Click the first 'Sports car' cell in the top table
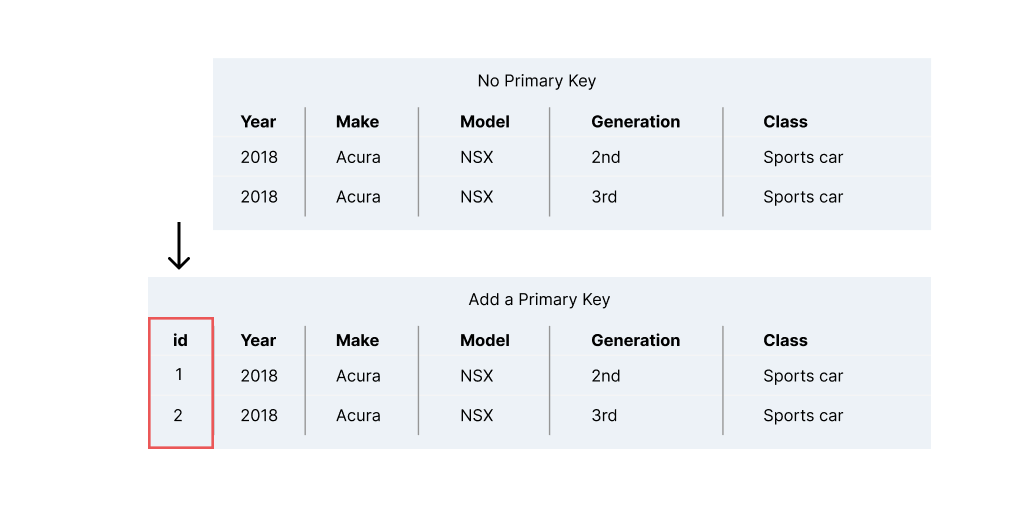Image resolution: width=1024 pixels, height=514 pixels. coord(802,158)
